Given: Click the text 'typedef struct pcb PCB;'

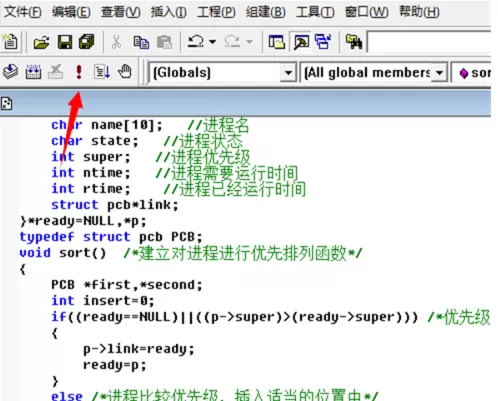Looking at the screenshot, I should pos(111,237).
